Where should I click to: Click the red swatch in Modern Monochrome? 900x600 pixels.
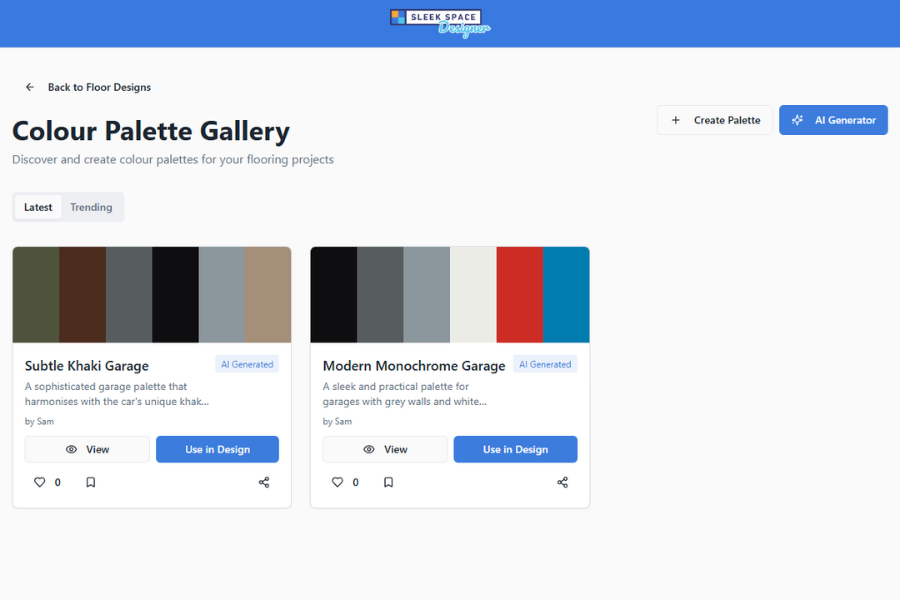click(520, 295)
